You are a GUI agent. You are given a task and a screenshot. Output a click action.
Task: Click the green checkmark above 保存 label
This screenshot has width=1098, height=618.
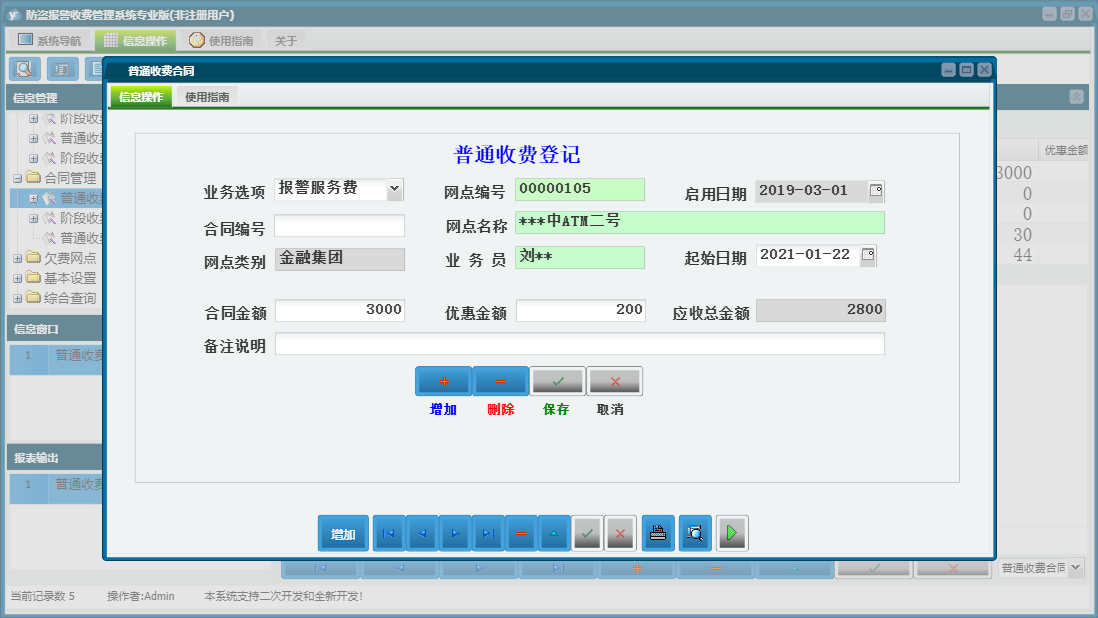click(558, 381)
